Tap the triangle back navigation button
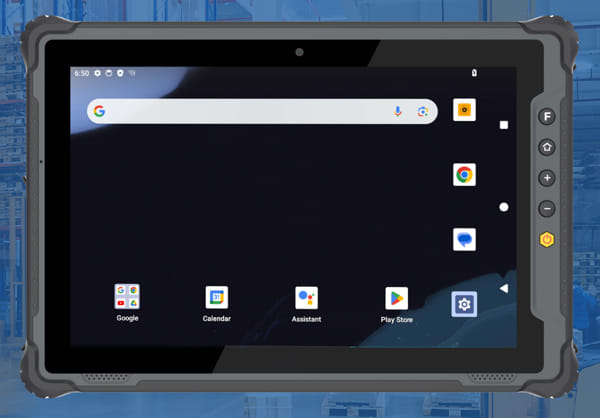600x418 pixels. click(504, 289)
